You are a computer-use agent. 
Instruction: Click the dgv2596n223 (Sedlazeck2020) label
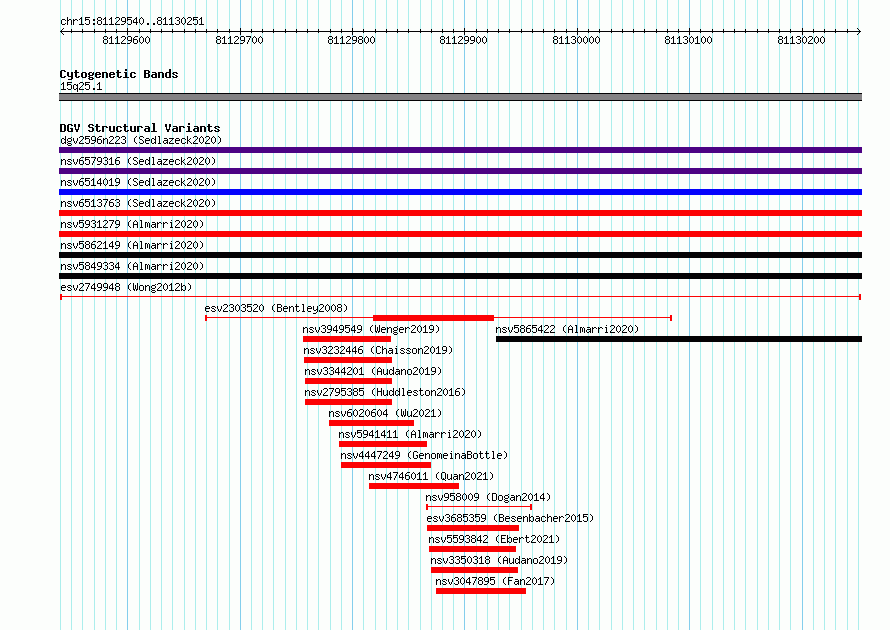[x=141, y=140]
